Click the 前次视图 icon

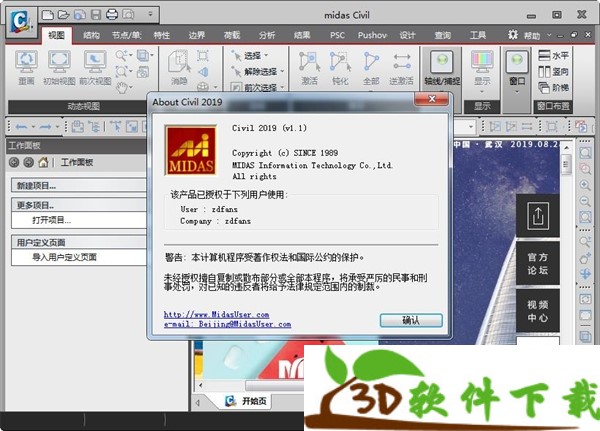coord(95,68)
